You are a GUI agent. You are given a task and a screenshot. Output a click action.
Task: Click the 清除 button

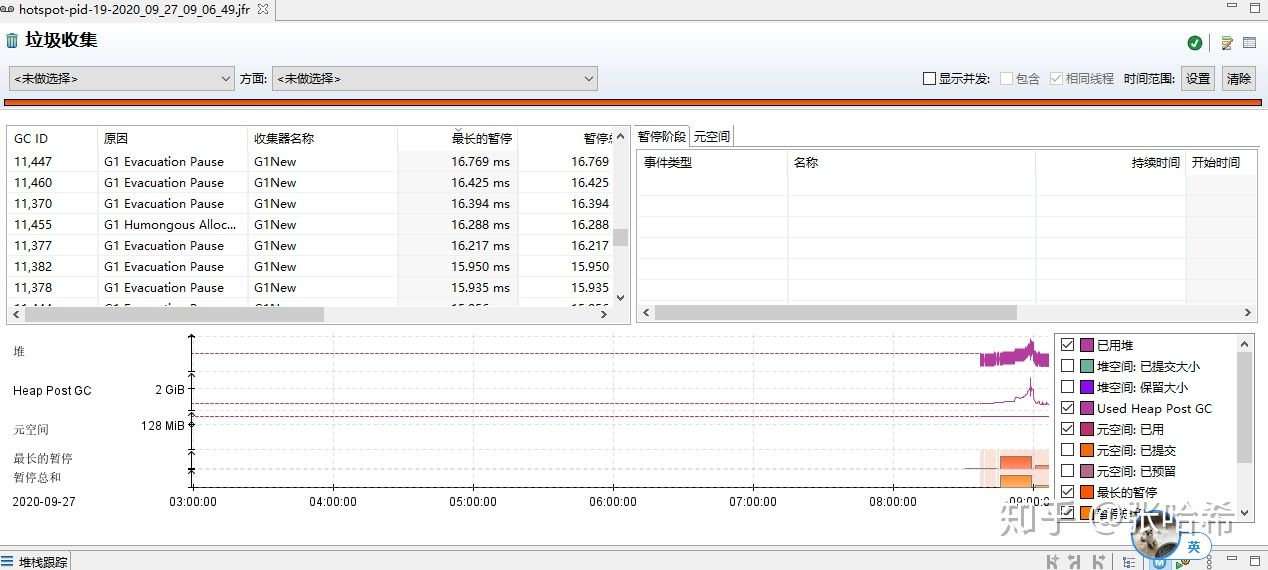(1239, 78)
